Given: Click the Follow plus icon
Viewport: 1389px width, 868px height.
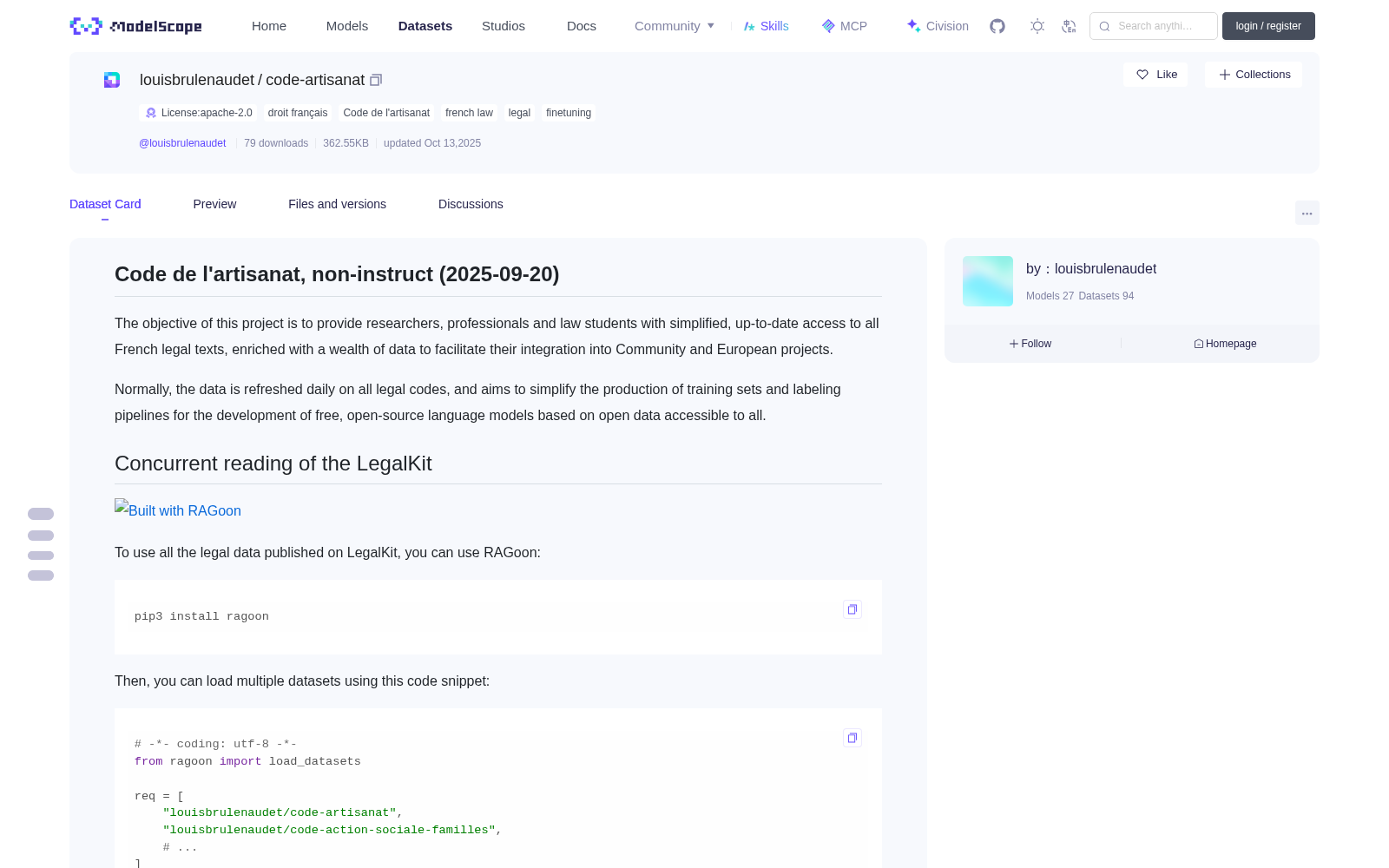Looking at the screenshot, I should 1014,344.
